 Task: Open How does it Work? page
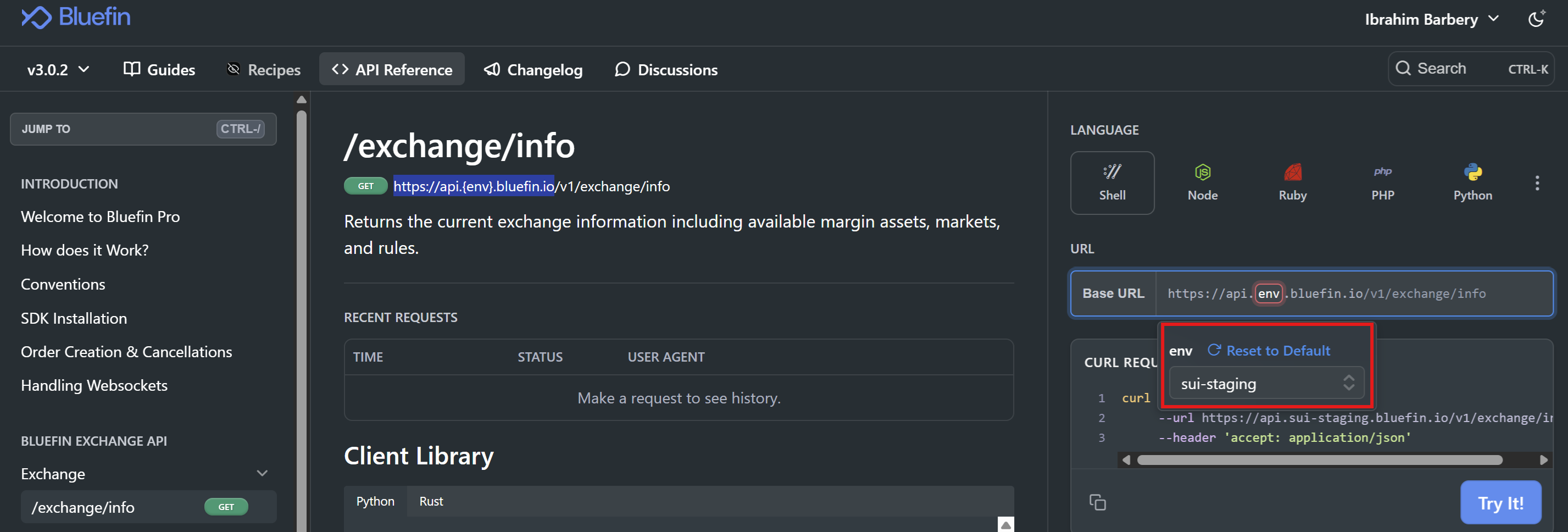click(x=85, y=250)
